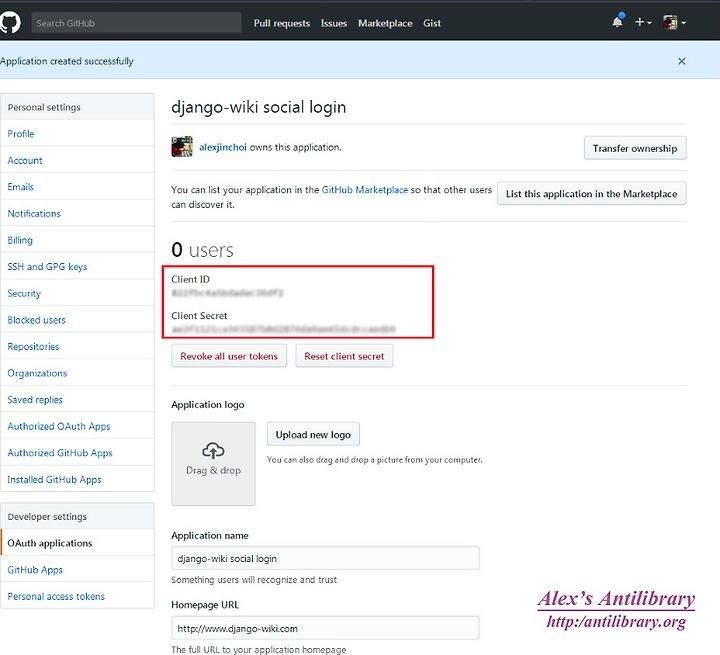
Task: Open Authorized OAuth Apps
Action: (77, 426)
